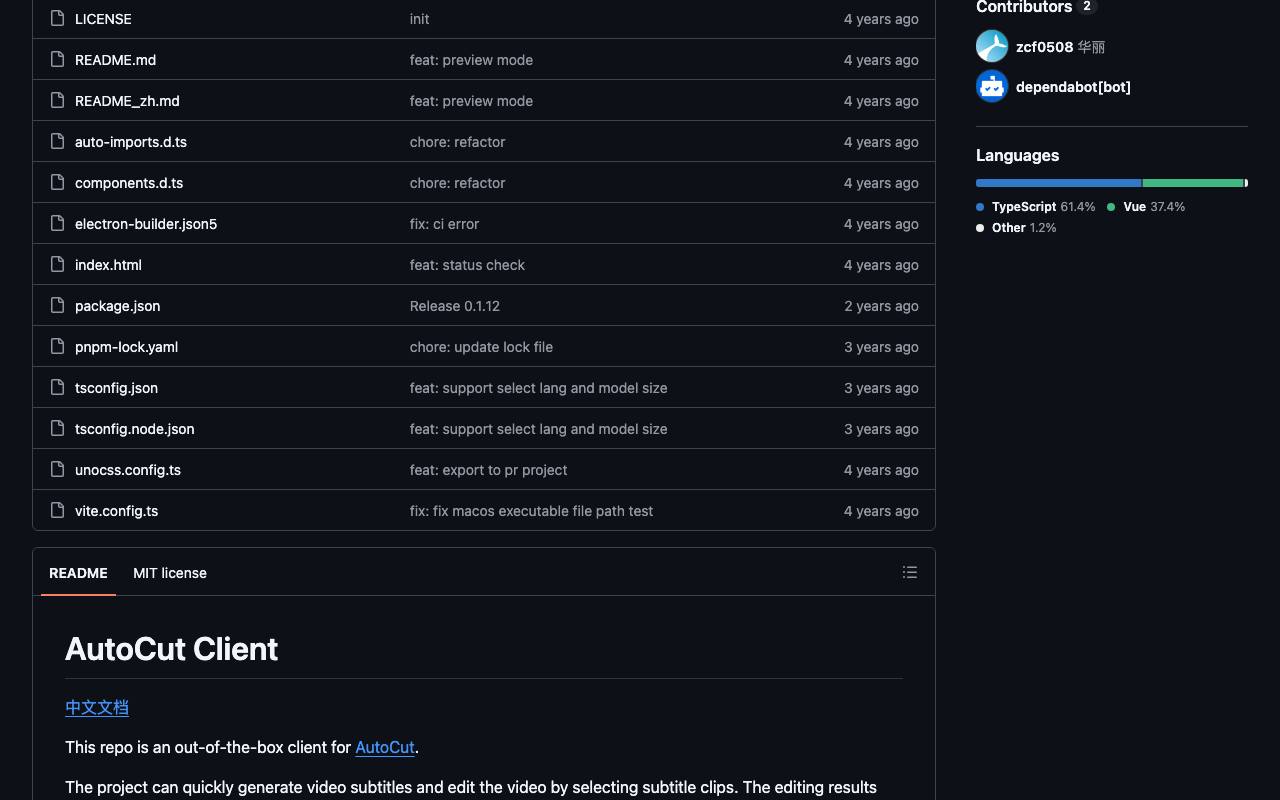
Task: Open the tsconfig.node.json file
Action: 135,429
